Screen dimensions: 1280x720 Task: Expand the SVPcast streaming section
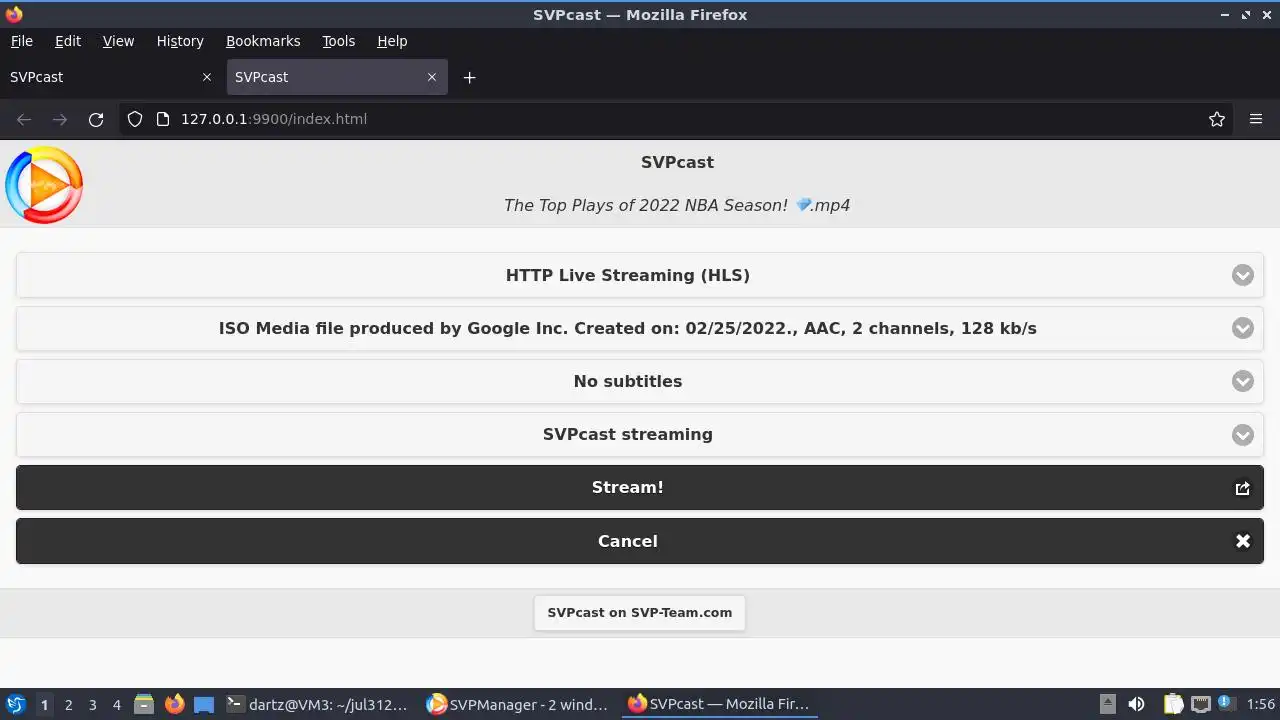[640, 434]
